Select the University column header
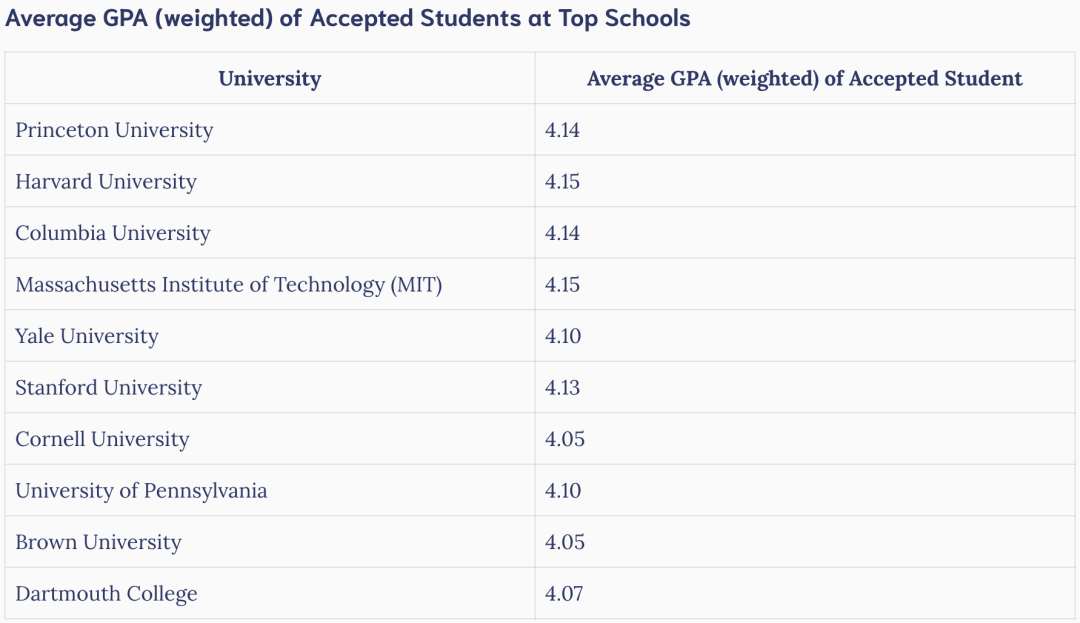This screenshot has height=623, width=1080. [269, 79]
